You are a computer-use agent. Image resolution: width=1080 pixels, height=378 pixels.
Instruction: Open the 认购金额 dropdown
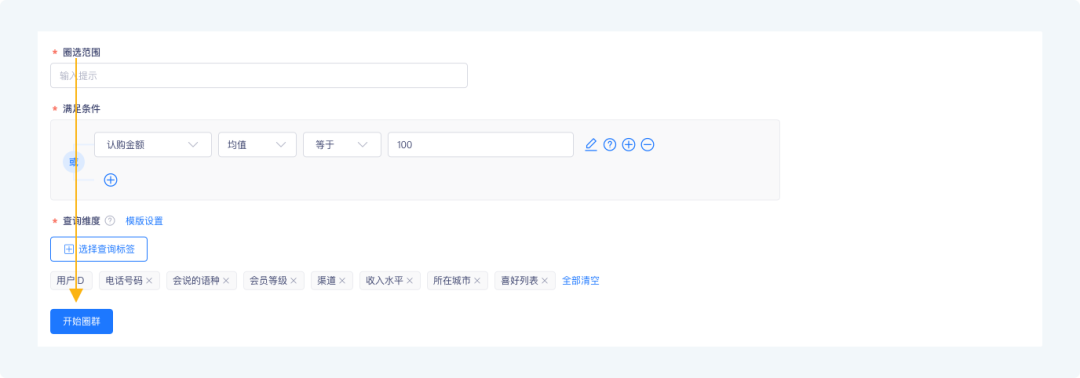pyautogui.click(x=153, y=145)
